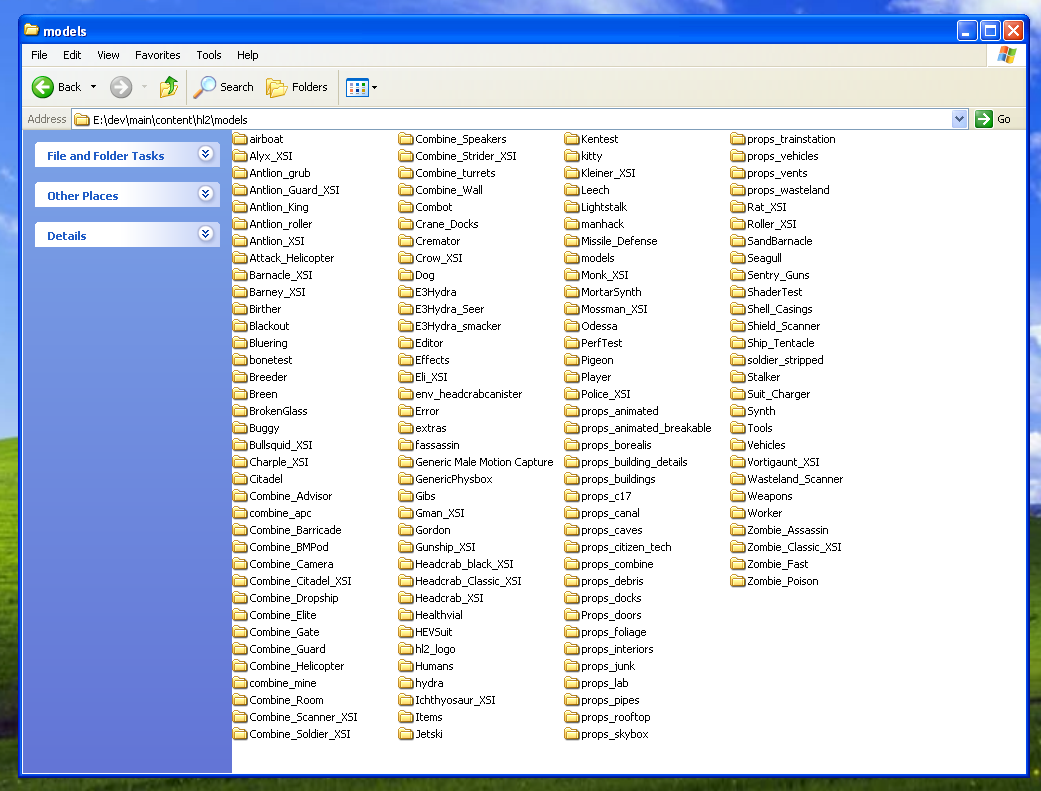This screenshot has width=1041, height=791.
Task: Click the Search button label
Action: click(x=237, y=87)
